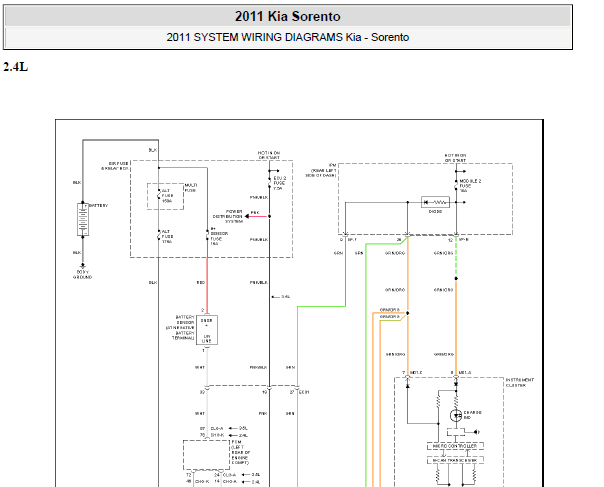
Task: Click the ALT fuse 150A symbol in multi fuse
Action: (159, 195)
